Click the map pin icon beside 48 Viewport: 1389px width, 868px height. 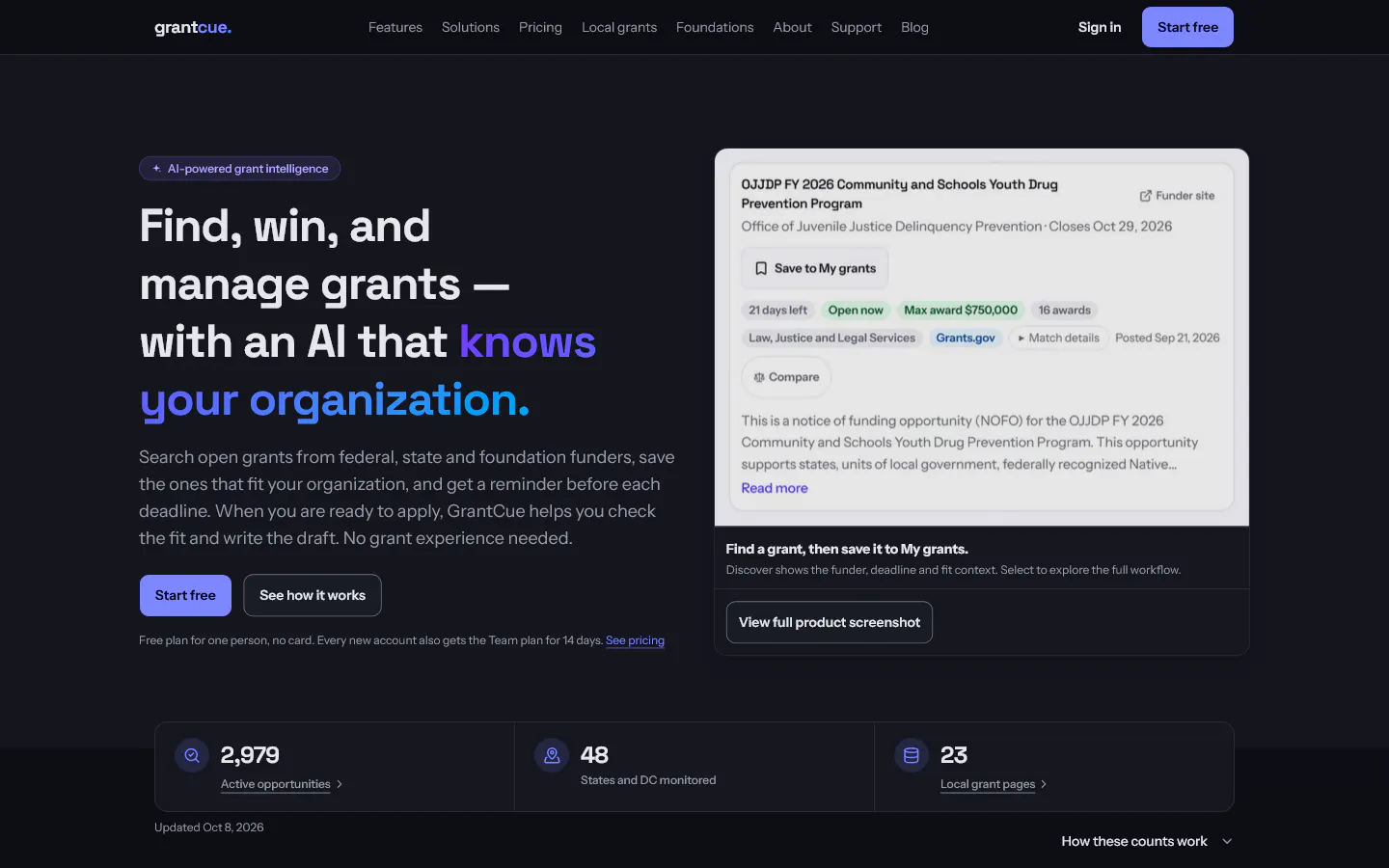pyautogui.click(x=552, y=755)
